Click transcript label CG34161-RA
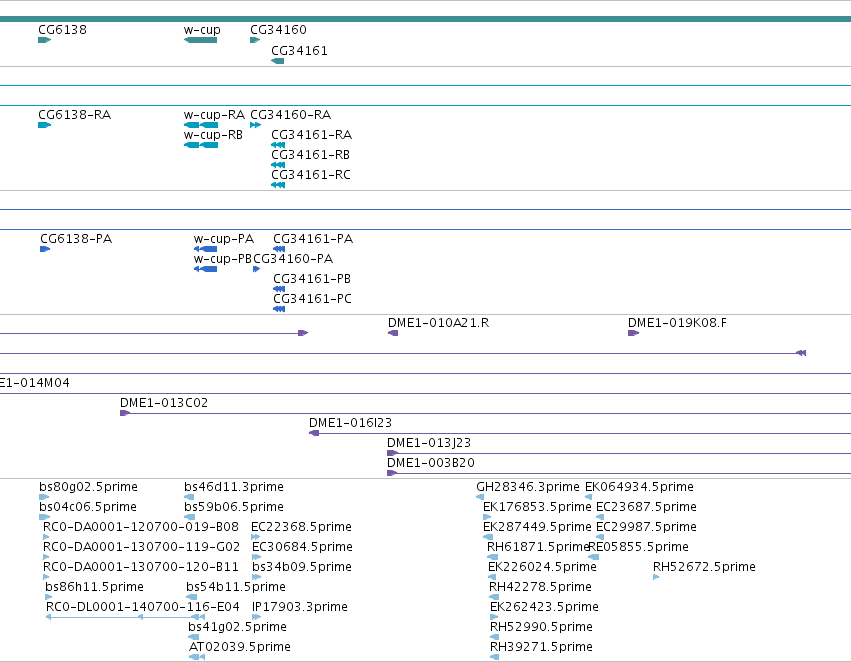 click(312, 135)
